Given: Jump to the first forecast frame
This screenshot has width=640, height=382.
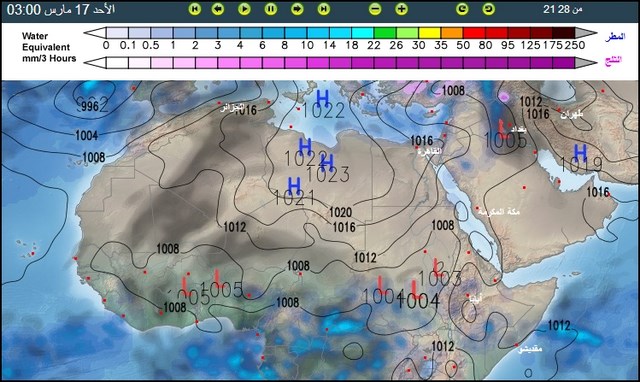Looking at the screenshot, I should click(x=195, y=9).
